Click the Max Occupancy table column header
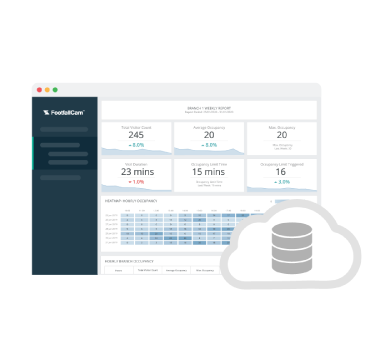Screen dimensions: 365x360 [x=205, y=270]
